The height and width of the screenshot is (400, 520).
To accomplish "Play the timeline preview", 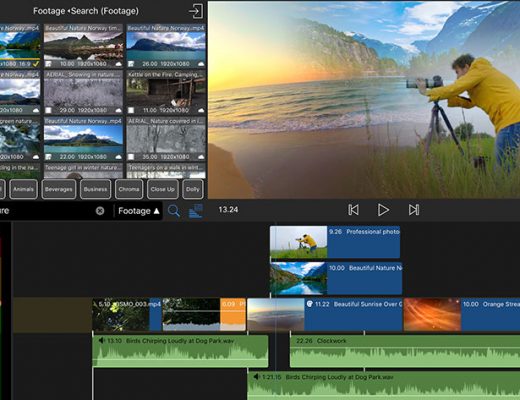I will tap(383, 210).
